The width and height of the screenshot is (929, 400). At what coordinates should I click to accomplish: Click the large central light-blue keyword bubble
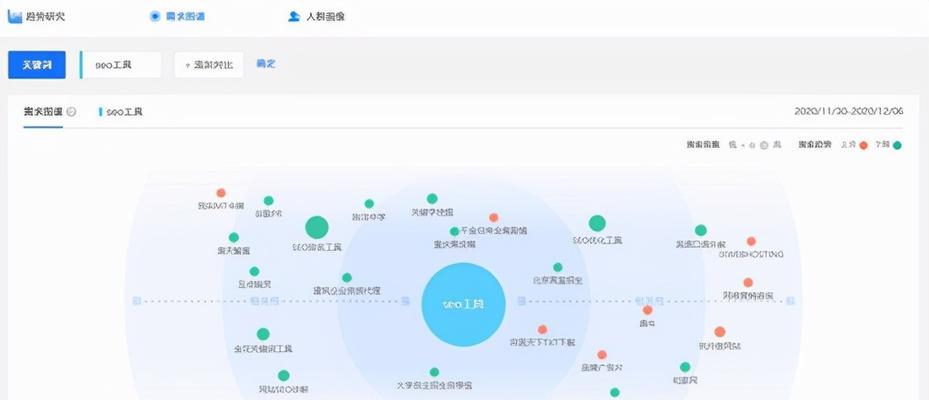[x=463, y=305]
